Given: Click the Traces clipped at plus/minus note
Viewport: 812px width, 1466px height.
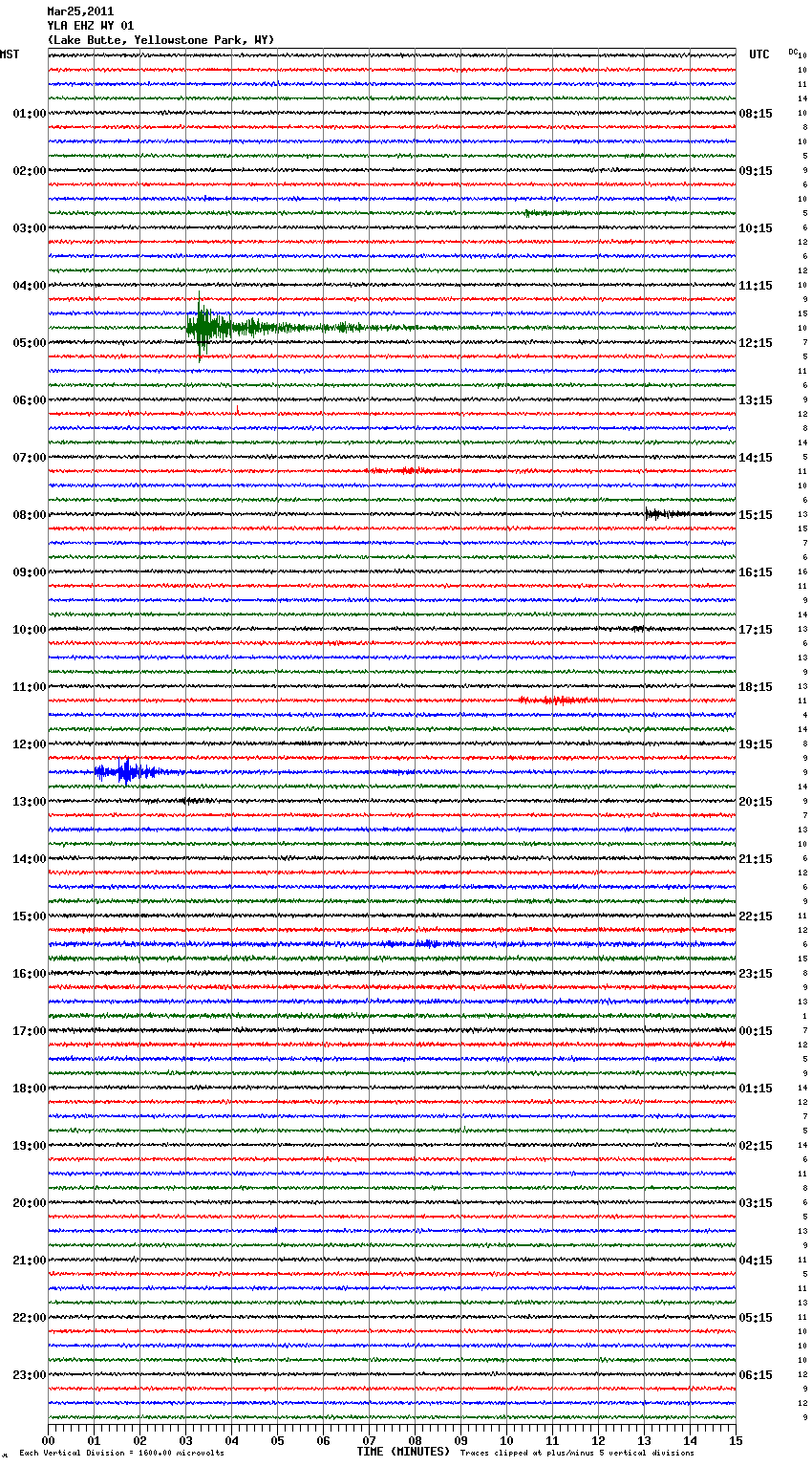Looking at the screenshot, I should pos(577,1453).
